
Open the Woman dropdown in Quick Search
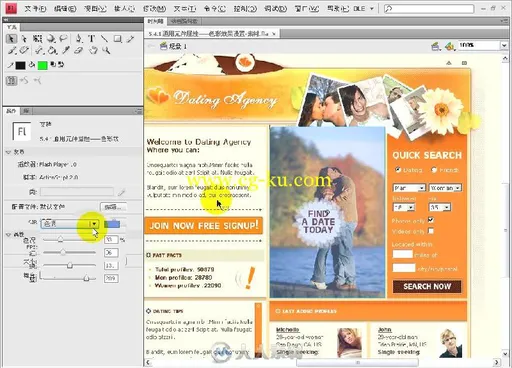[445, 188]
